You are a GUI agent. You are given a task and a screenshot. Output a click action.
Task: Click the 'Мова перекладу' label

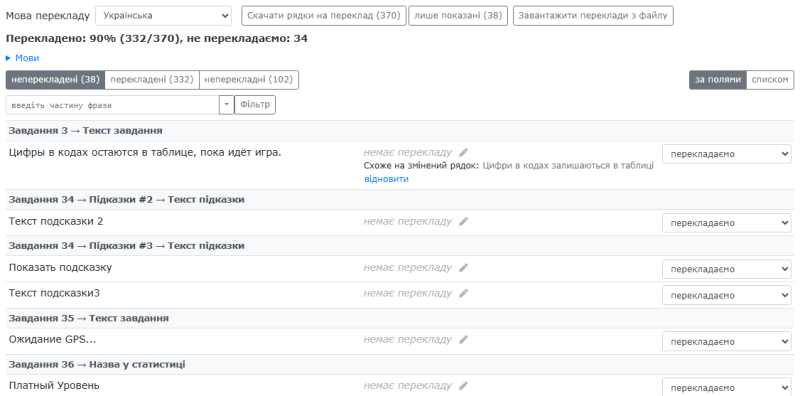coord(47,15)
